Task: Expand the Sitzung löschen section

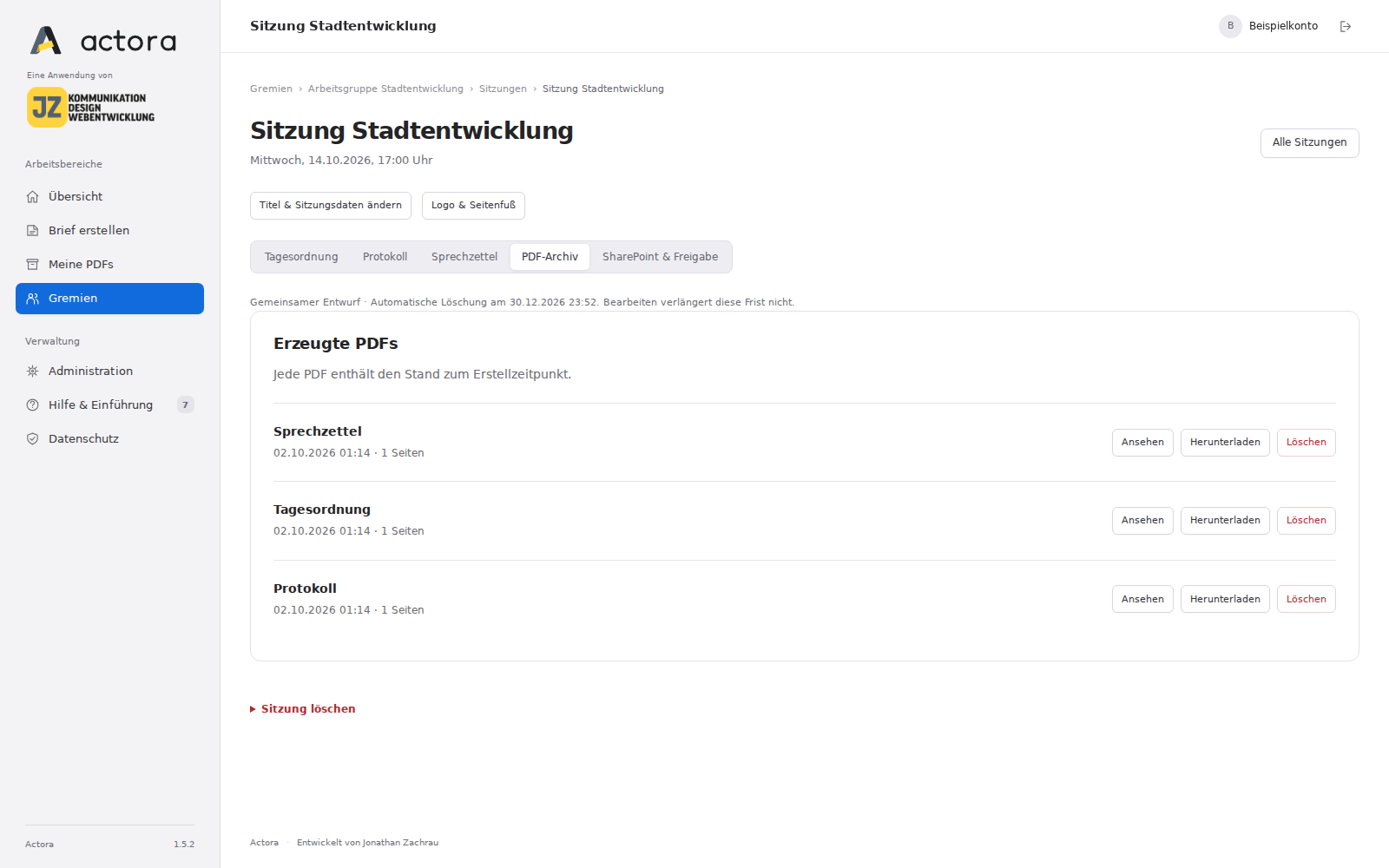Action: tap(303, 709)
